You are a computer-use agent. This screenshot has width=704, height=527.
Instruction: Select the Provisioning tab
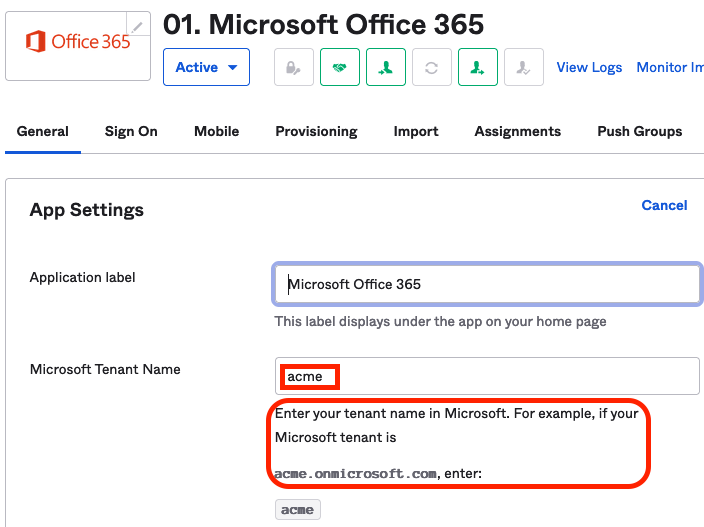point(316,131)
